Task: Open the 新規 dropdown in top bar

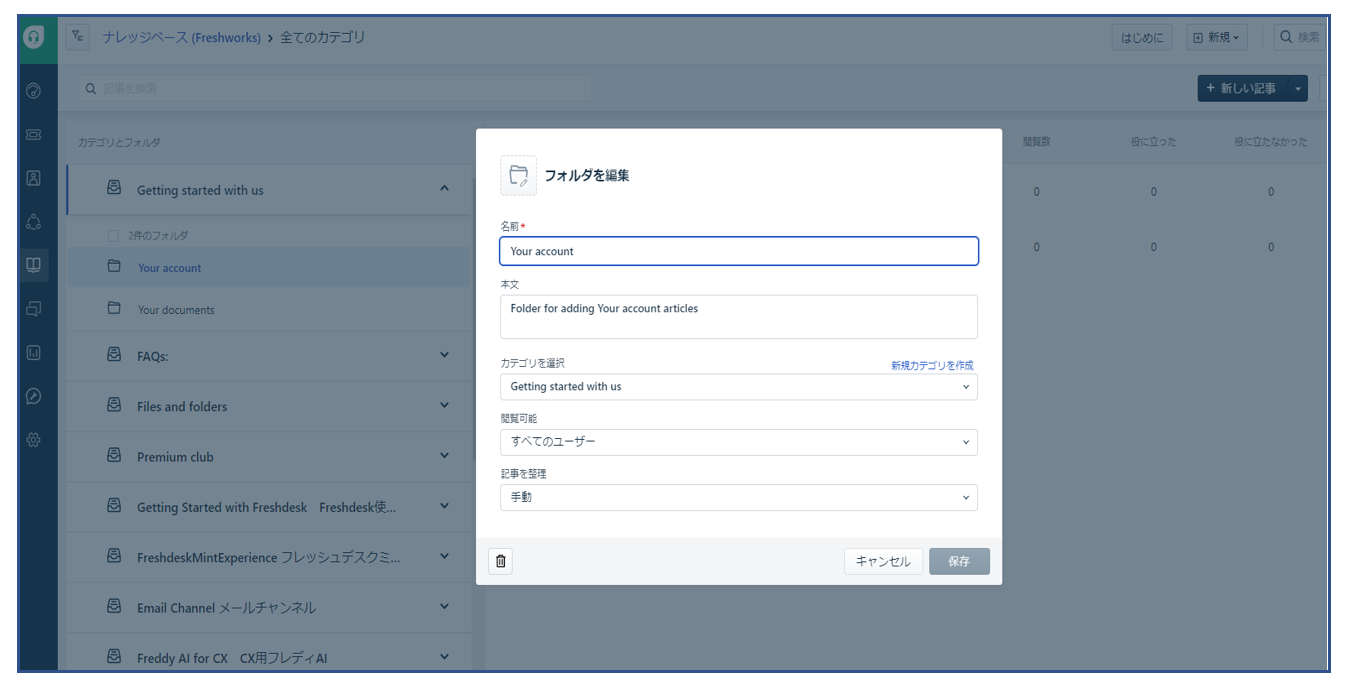Action: 1216,37
